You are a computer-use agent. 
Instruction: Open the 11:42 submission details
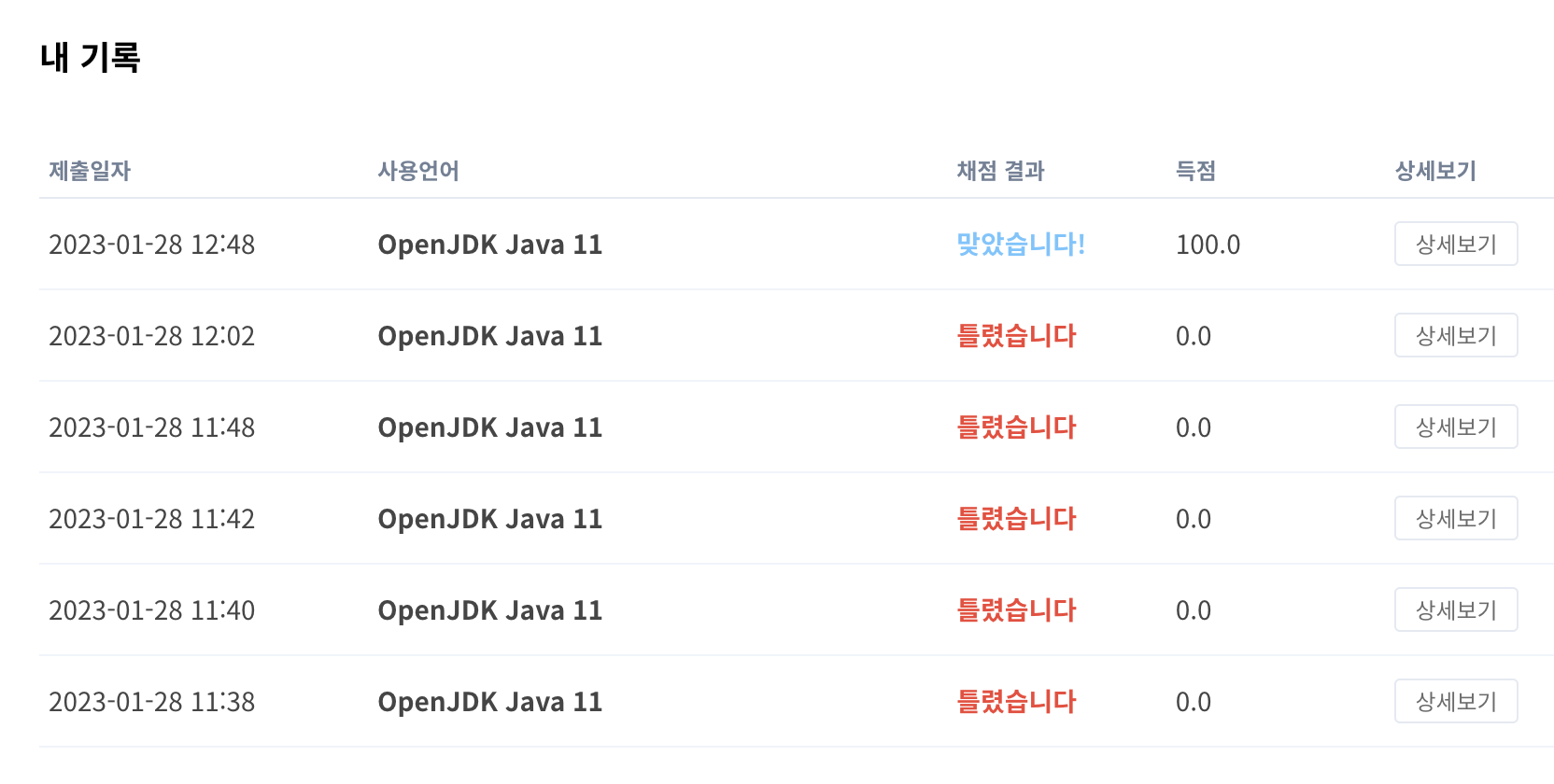pos(1455,518)
